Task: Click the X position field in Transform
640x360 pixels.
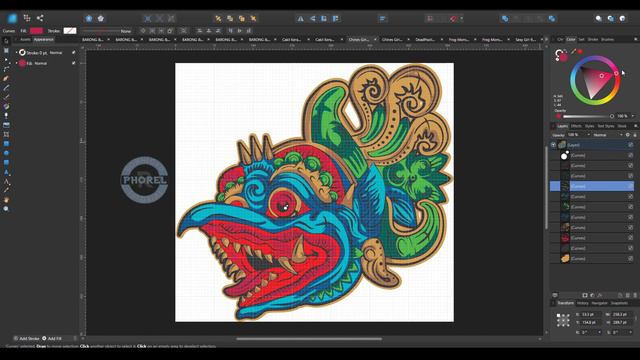Action: click(591, 314)
